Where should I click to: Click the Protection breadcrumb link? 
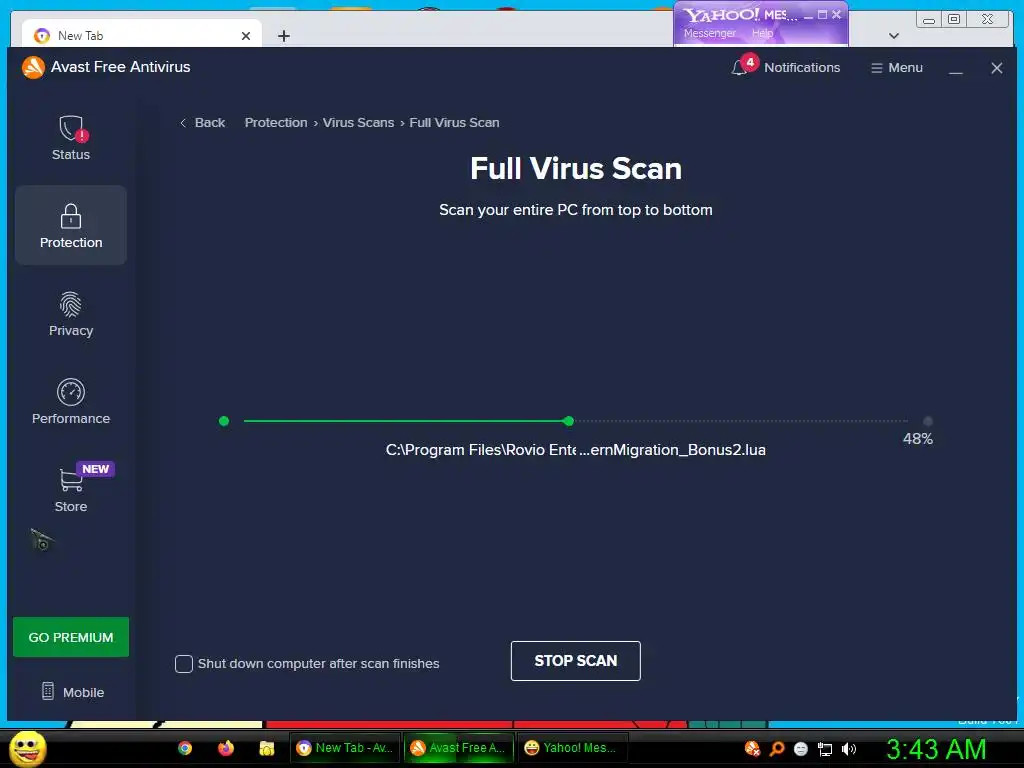click(x=276, y=123)
